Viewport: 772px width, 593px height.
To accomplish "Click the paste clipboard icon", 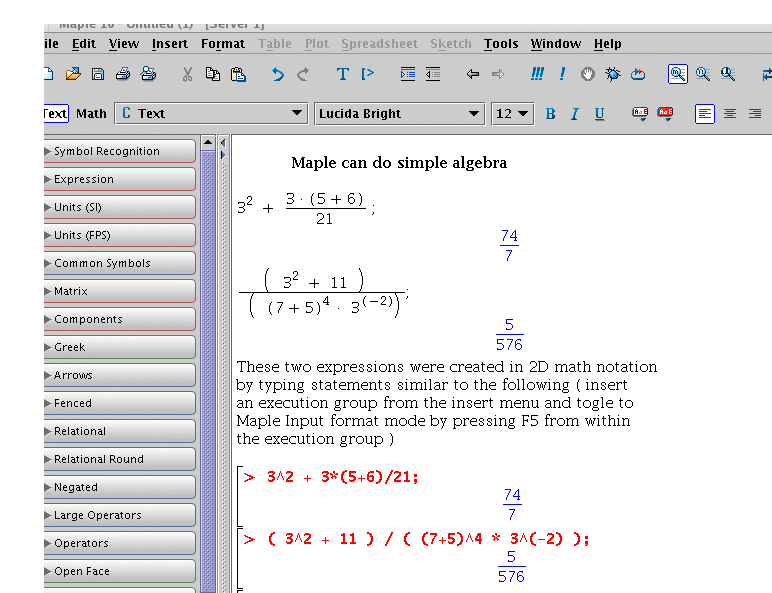I will point(238,74).
